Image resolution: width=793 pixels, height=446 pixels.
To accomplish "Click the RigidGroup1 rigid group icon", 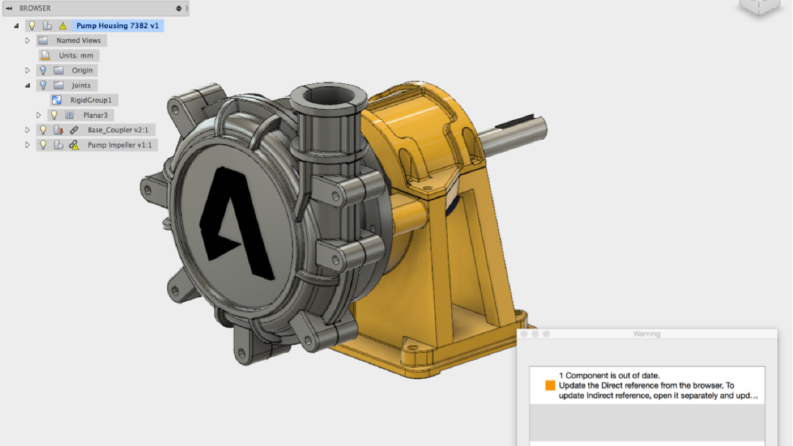I will coord(57,100).
